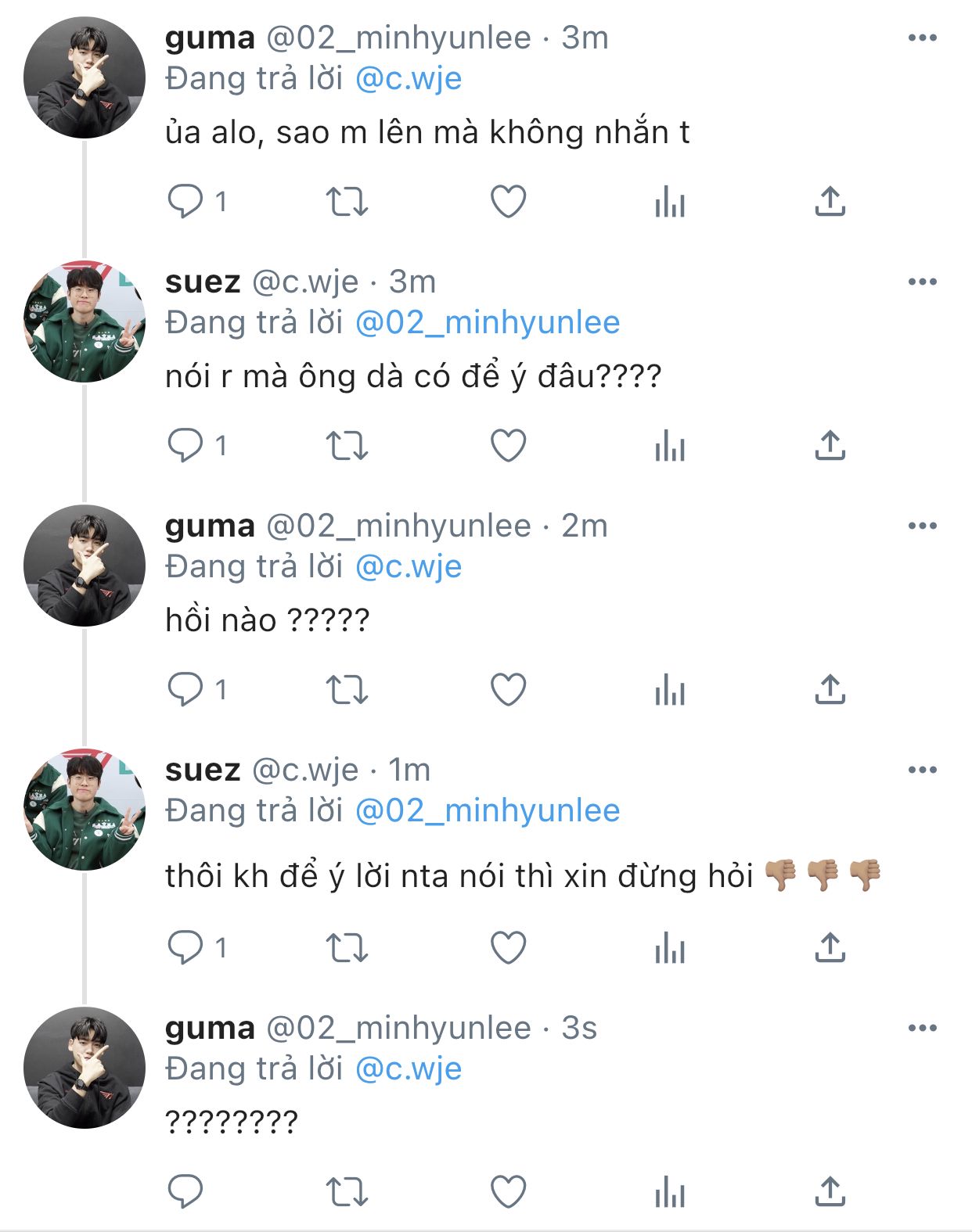Open the @c.wje mention in the first tweet
972x1232 pixels.
coord(408,79)
